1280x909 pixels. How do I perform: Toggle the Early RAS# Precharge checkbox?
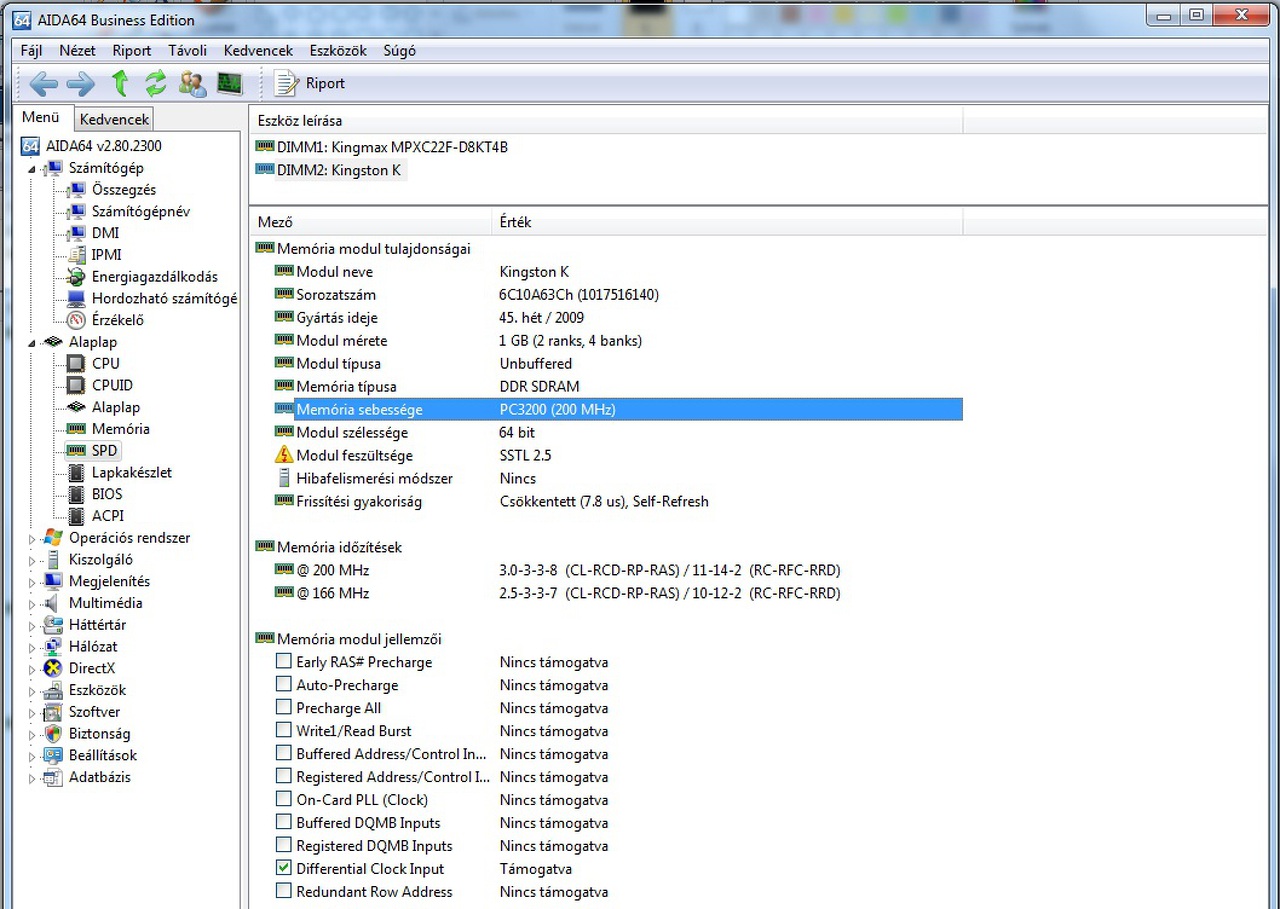[284, 661]
